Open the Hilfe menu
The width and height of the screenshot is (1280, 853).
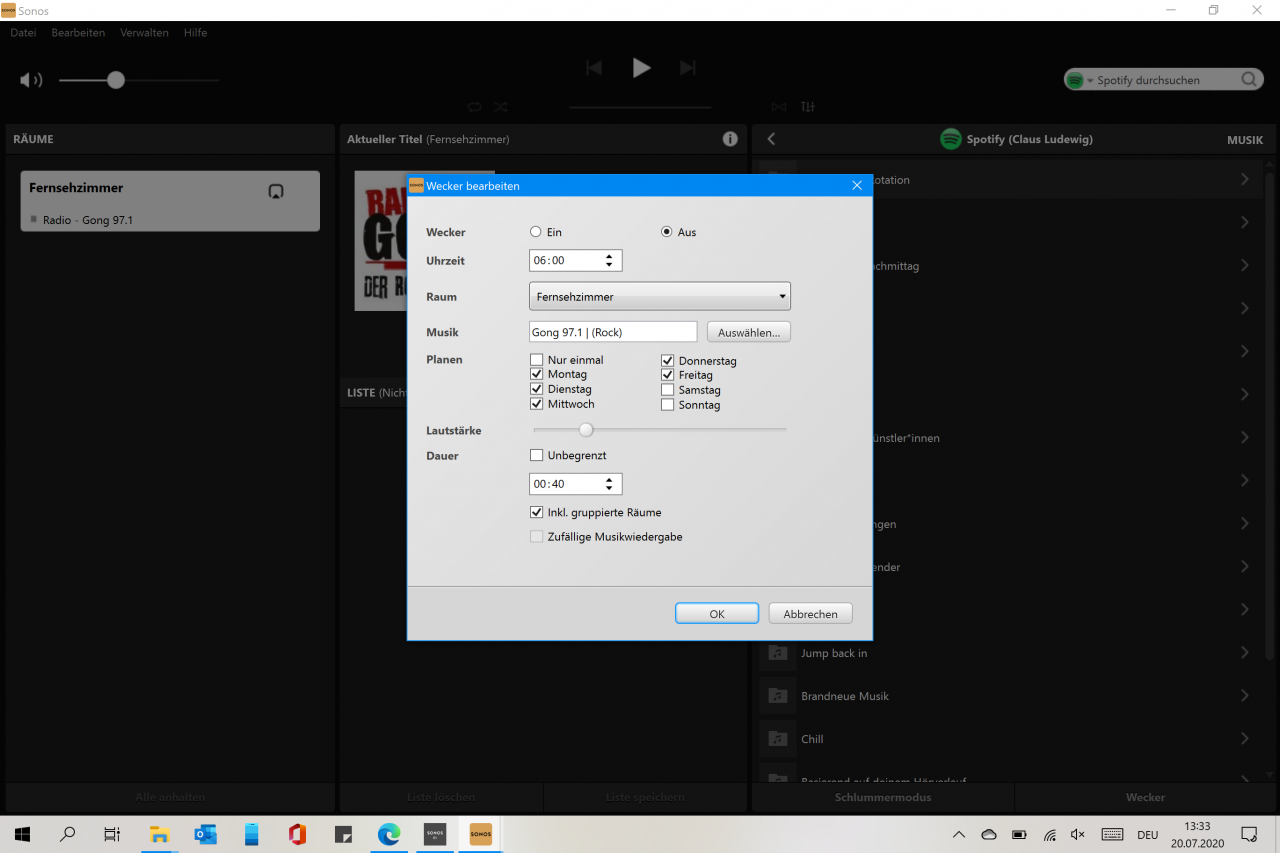click(196, 33)
